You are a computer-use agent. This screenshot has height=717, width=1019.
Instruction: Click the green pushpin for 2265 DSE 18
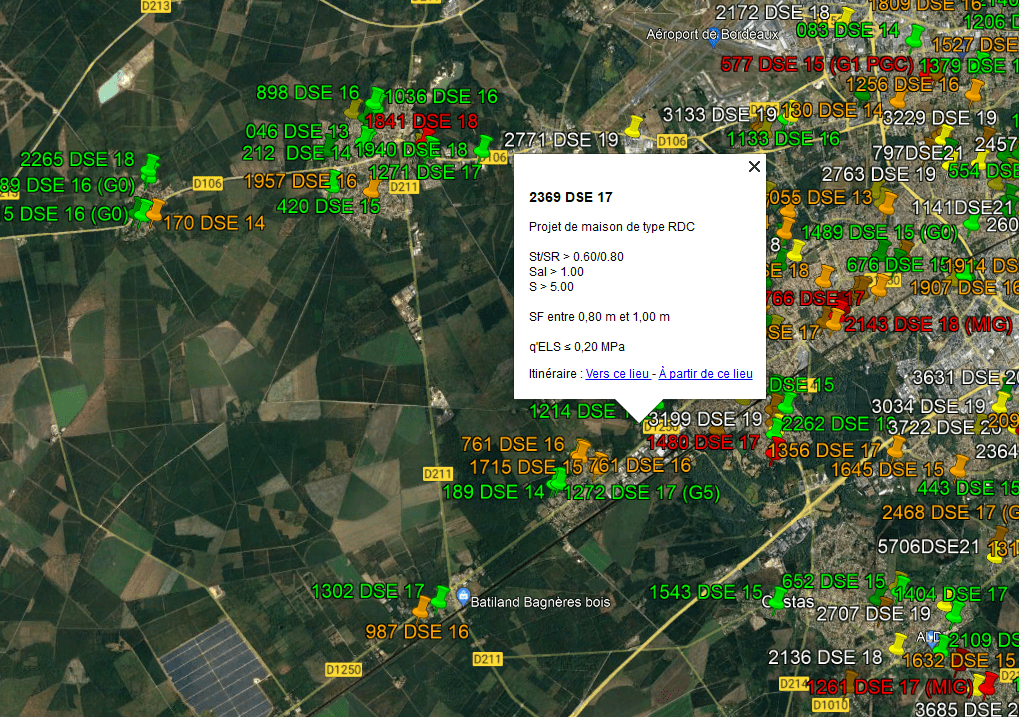coord(150,165)
